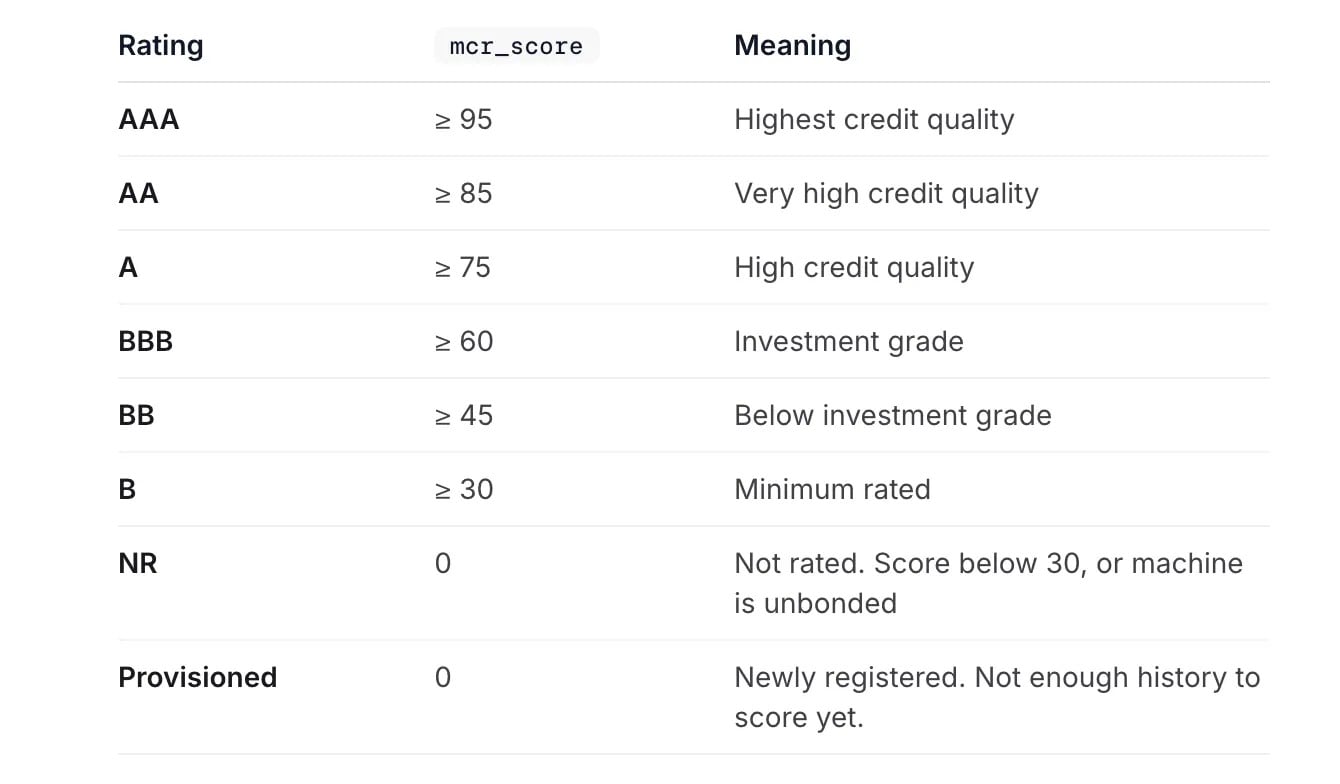Image resolution: width=1340 pixels, height=784 pixels.
Task: Click 'Highest credit quality' text
Action: point(874,120)
